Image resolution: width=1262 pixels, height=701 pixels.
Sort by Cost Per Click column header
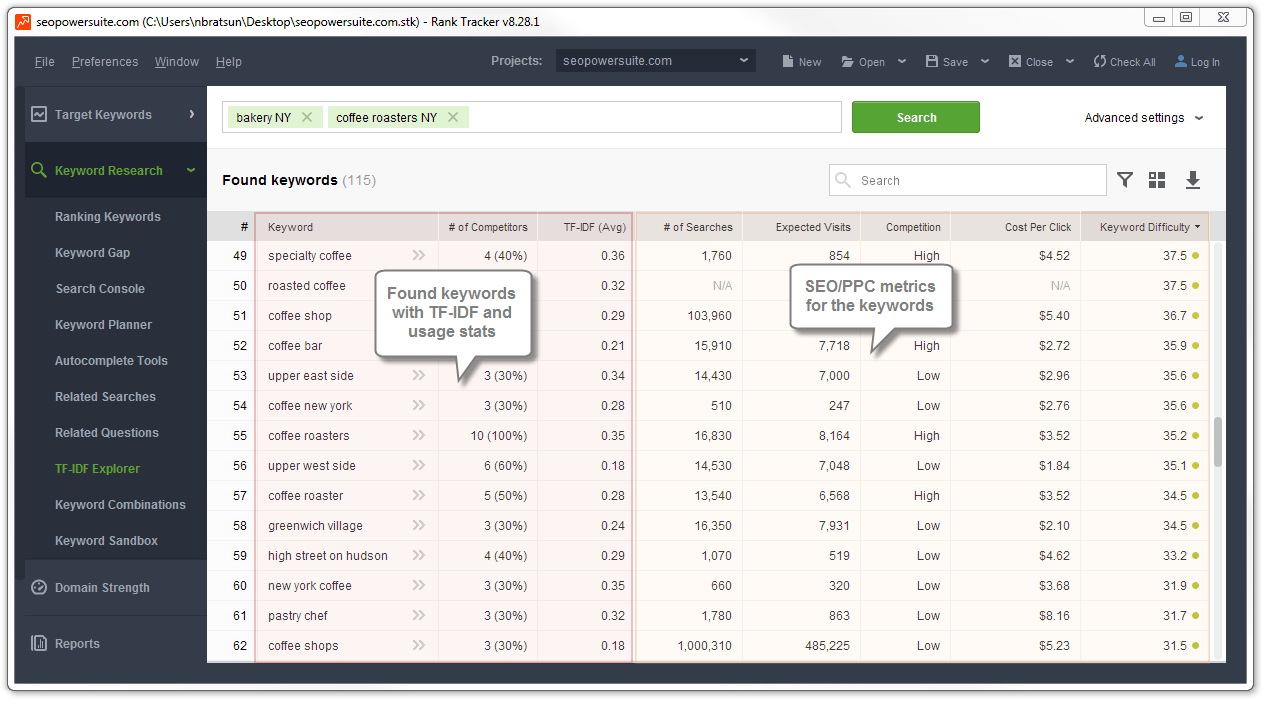click(x=1016, y=227)
